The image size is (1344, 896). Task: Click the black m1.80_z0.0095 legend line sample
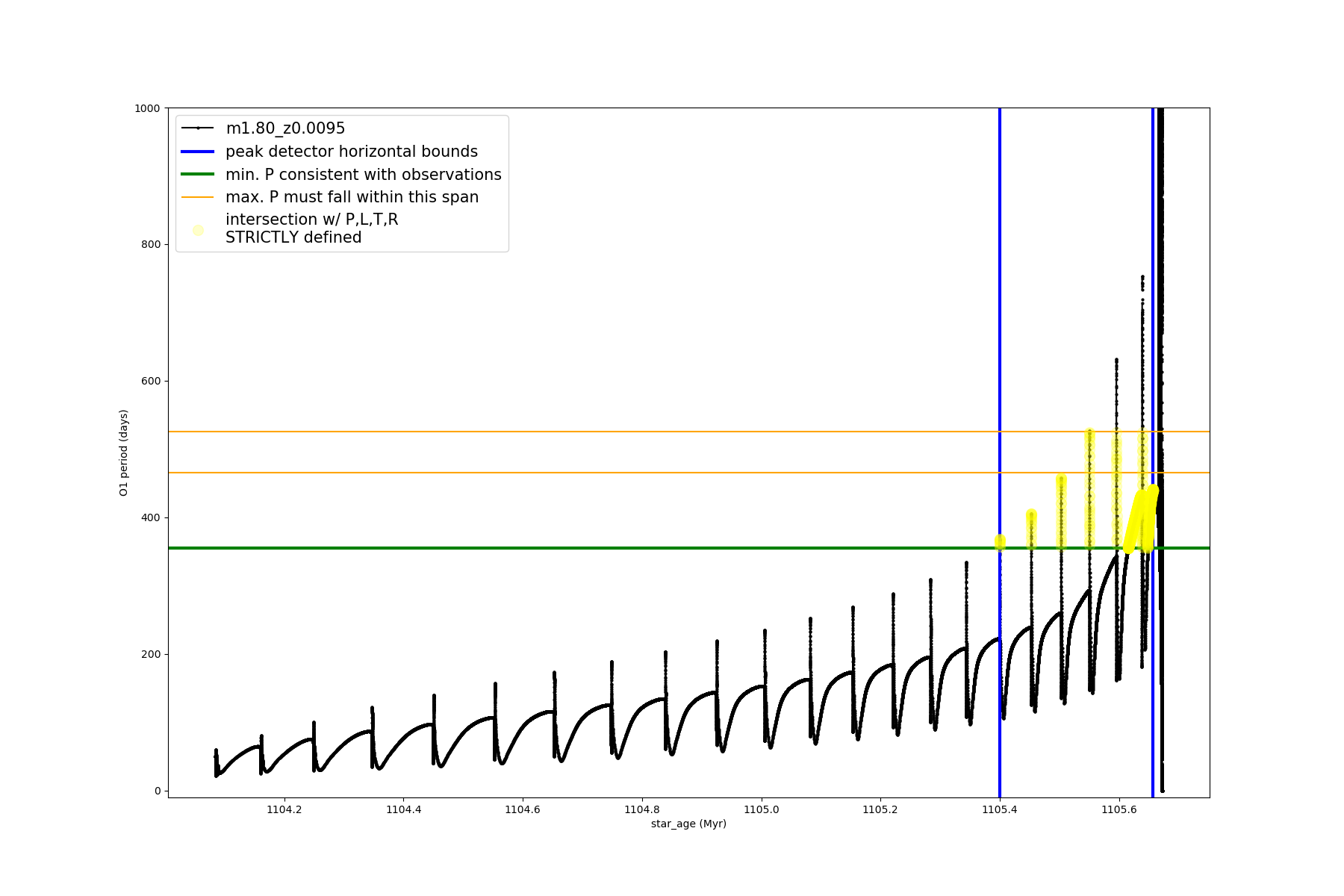[x=198, y=128]
